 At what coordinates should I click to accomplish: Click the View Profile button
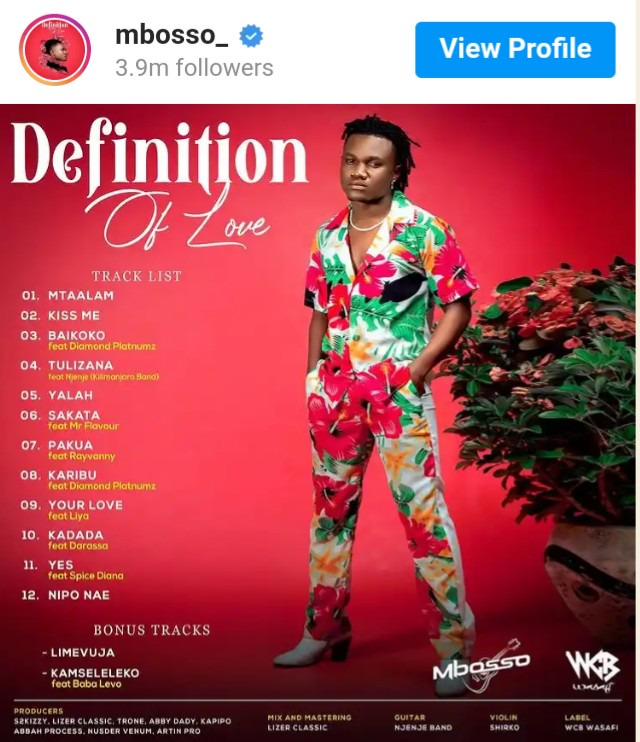(x=515, y=50)
